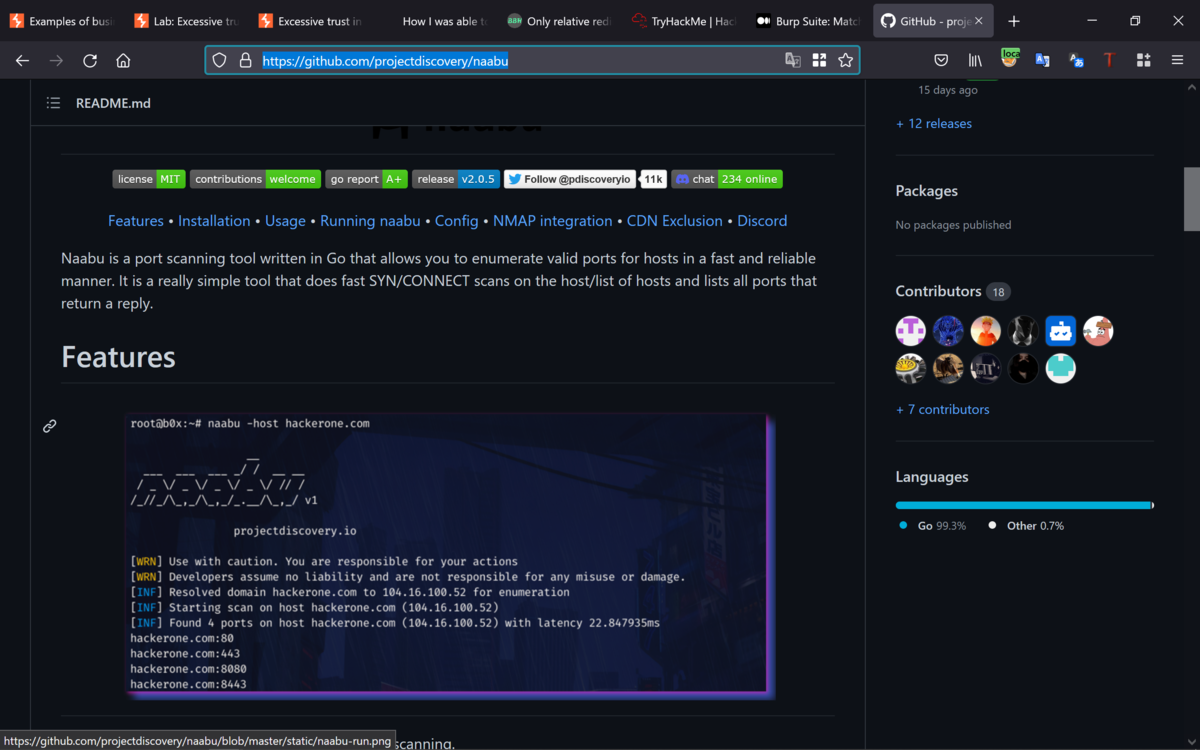The height and width of the screenshot is (750, 1200).
Task: Close the GitHub tab
Action: 979,21
